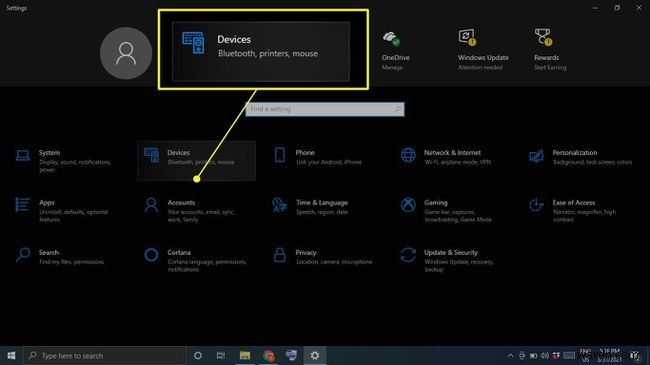Open the Cortana settings category
The width and height of the screenshot is (650, 365).
tap(196, 260)
